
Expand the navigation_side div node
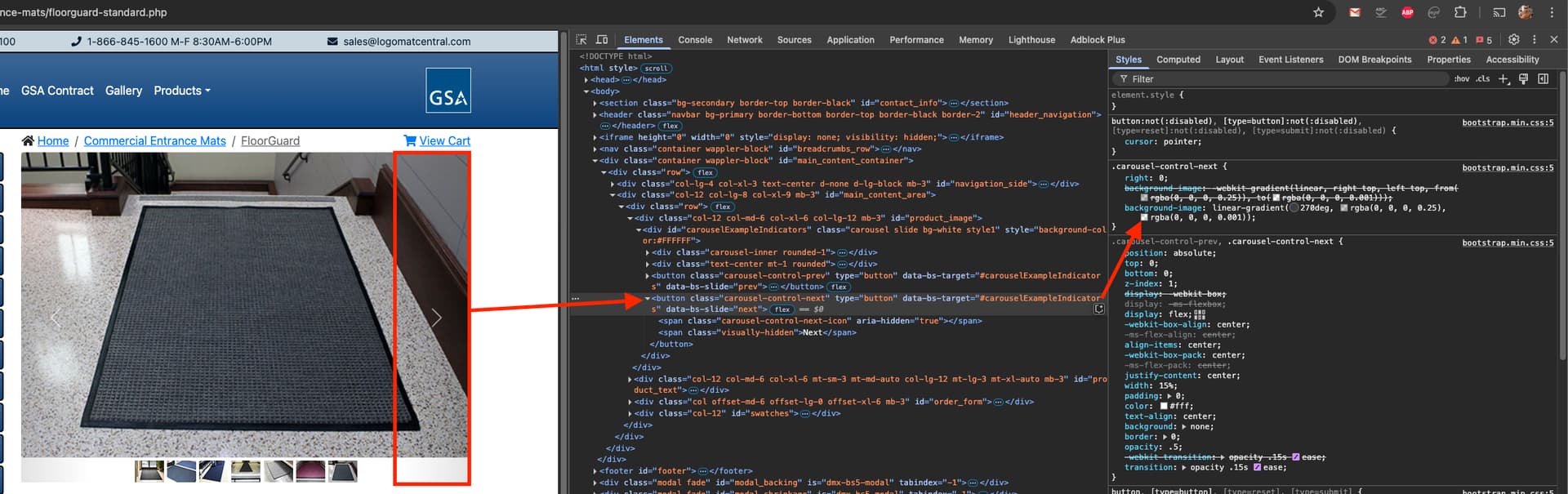click(612, 184)
